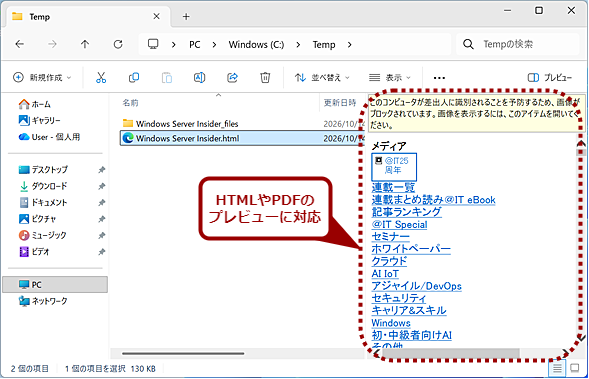Expand chevron after PC breadcrumb

214,45
